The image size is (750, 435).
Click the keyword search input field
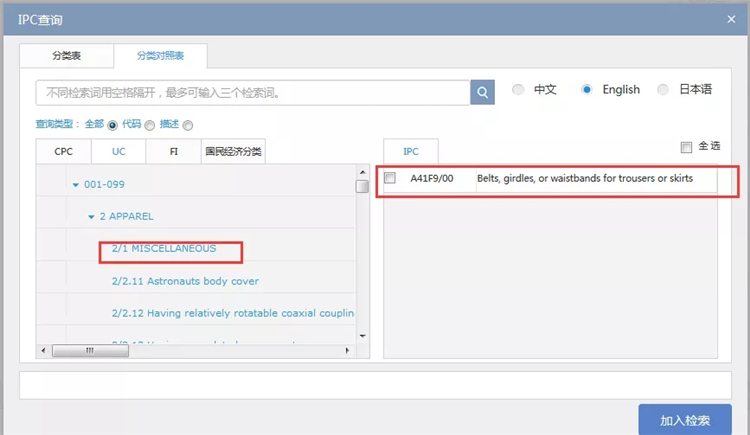(252, 92)
